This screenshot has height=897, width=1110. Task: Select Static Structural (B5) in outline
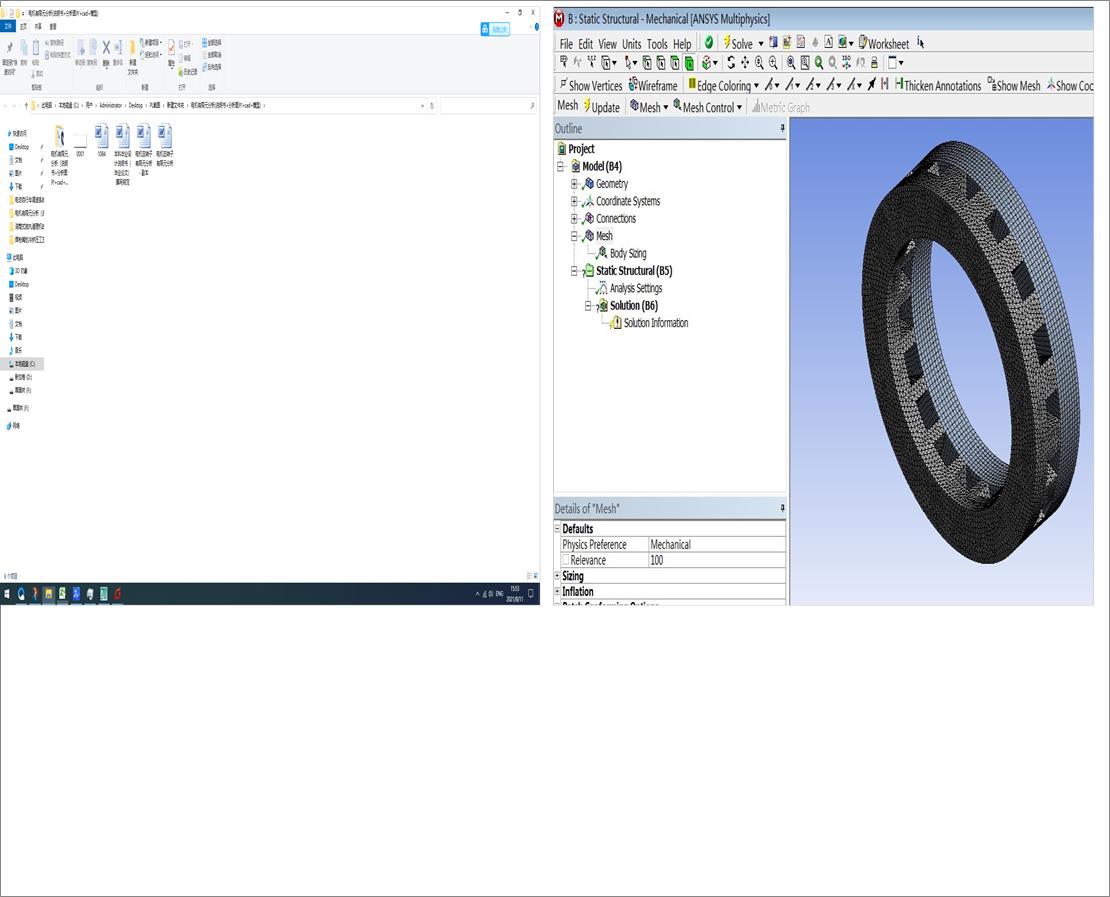[x=634, y=270]
